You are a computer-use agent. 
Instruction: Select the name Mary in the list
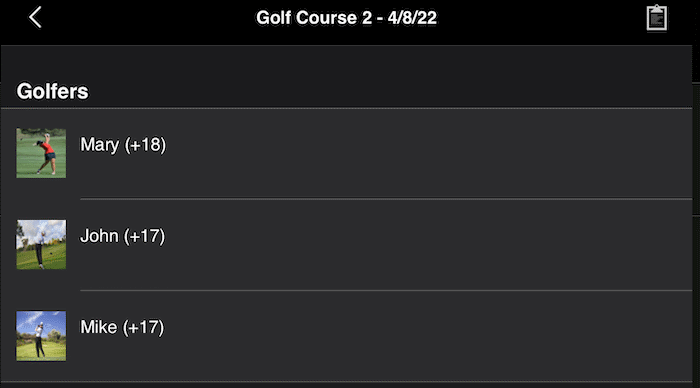pos(100,145)
